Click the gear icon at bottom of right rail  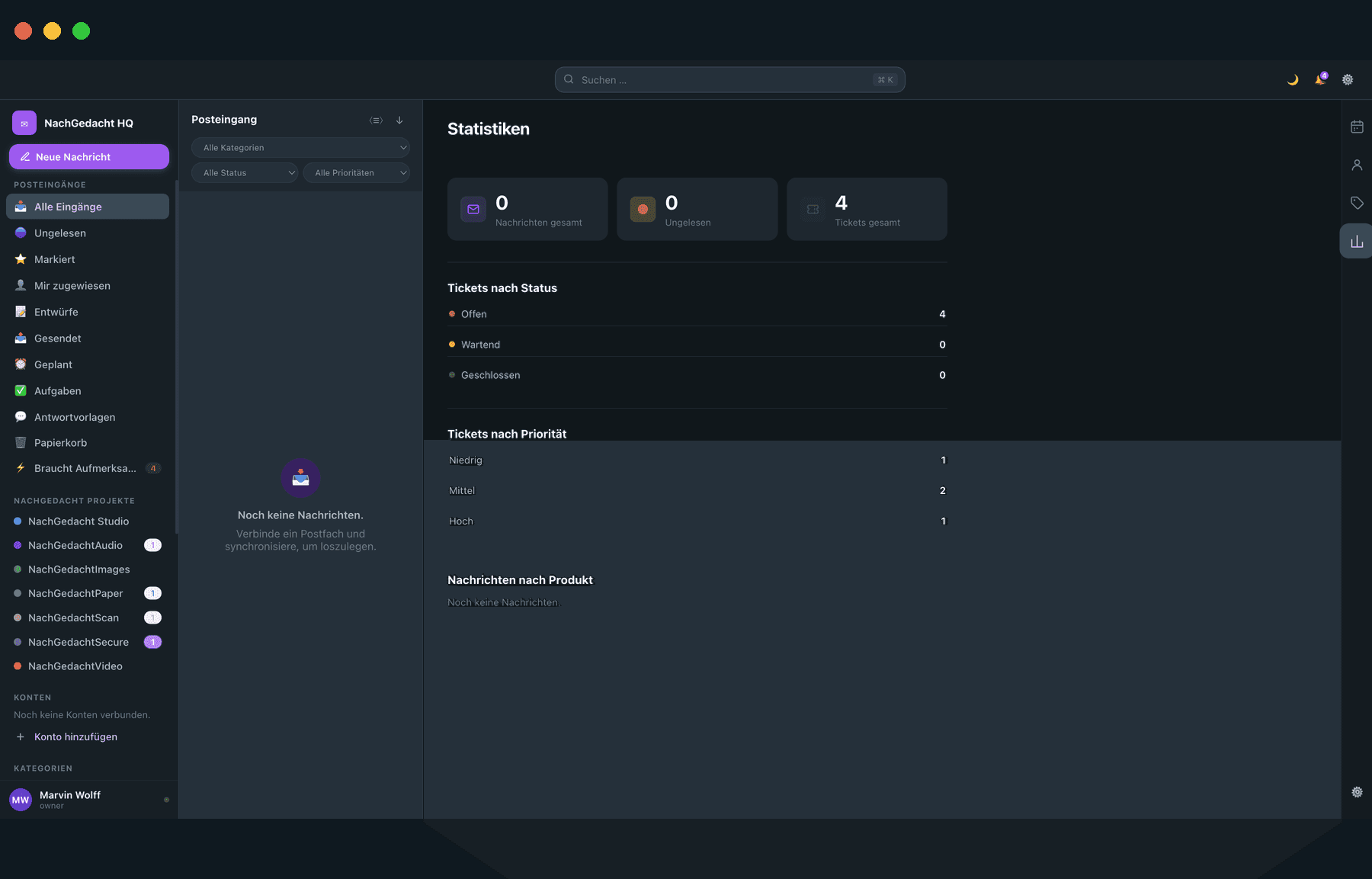(x=1357, y=792)
